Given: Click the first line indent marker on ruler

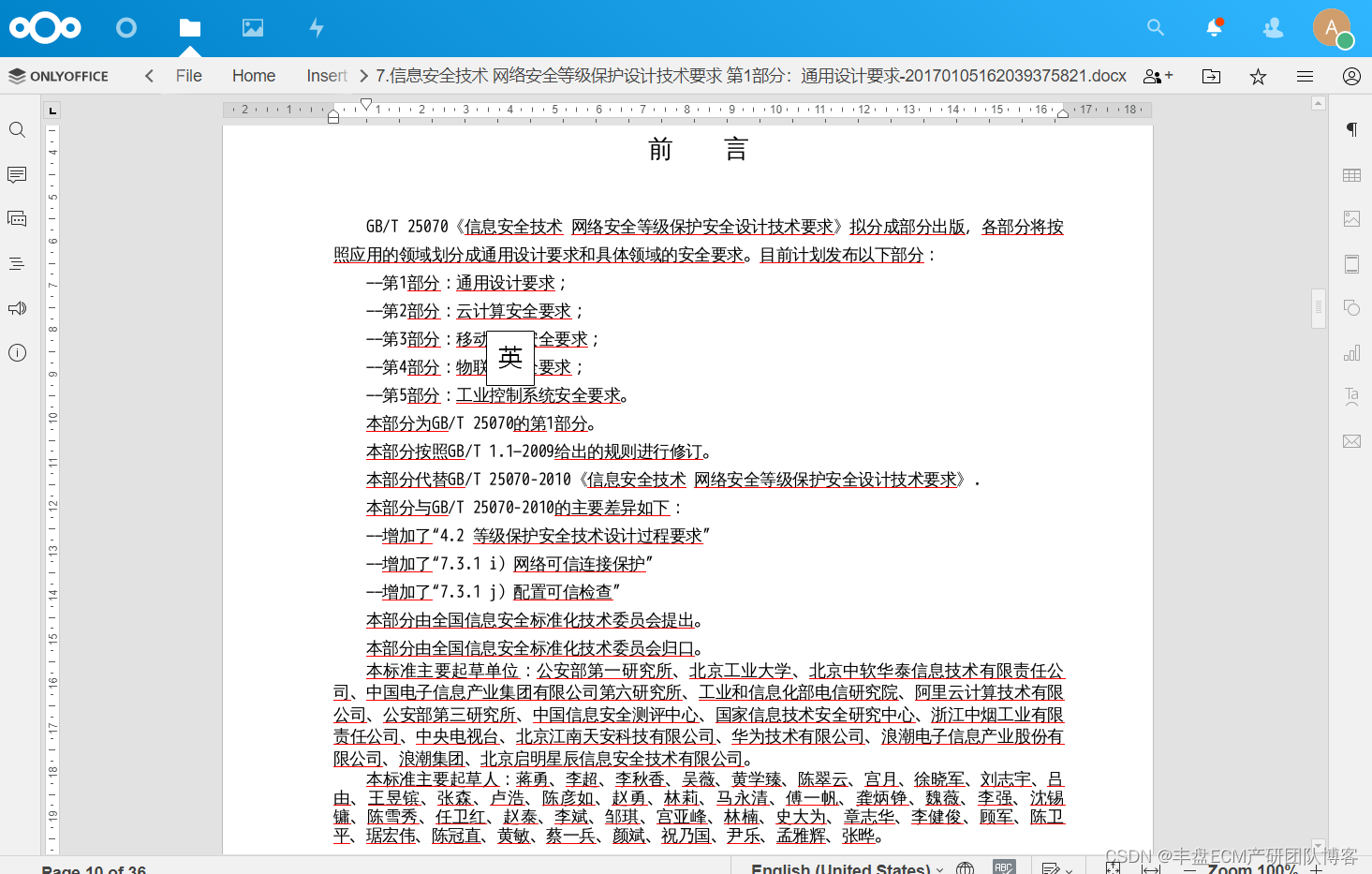Looking at the screenshot, I should 366,104.
